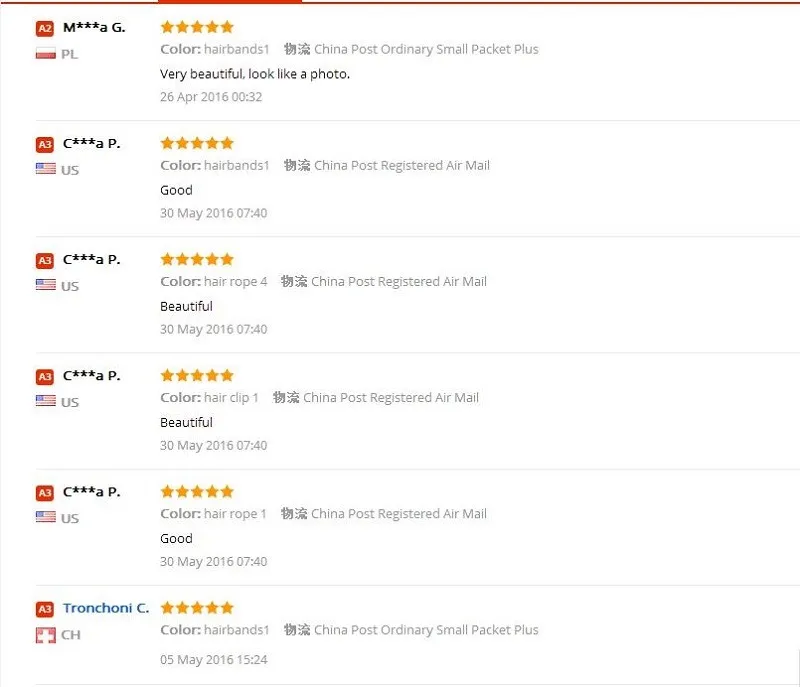Select the active red-highlighted tab at the top
The width and height of the screenshot is (800, 687).
[x=230, y=2]
